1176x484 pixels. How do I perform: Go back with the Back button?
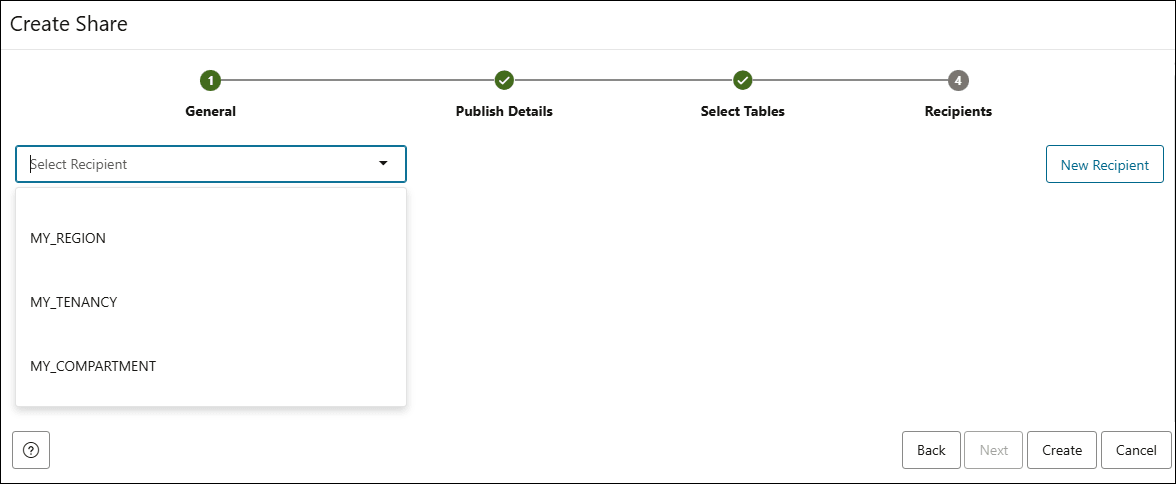pyautogui.click(x=931, y=450)
